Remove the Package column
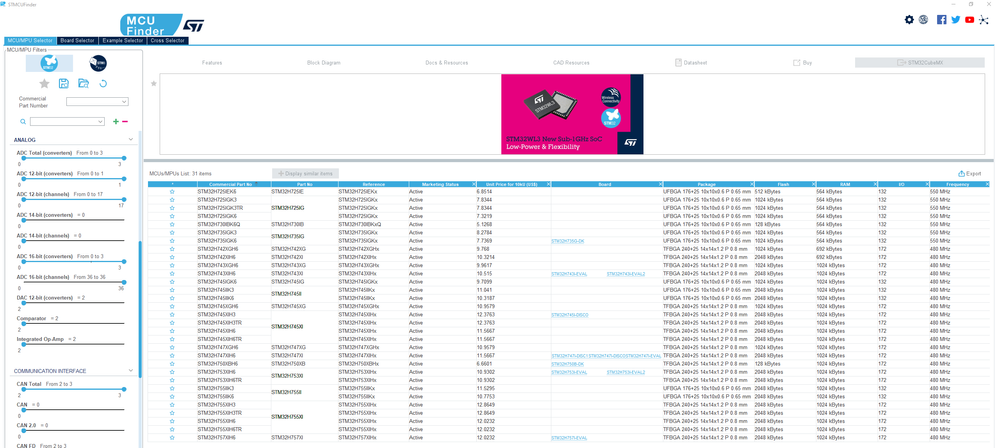 (752, 184)
